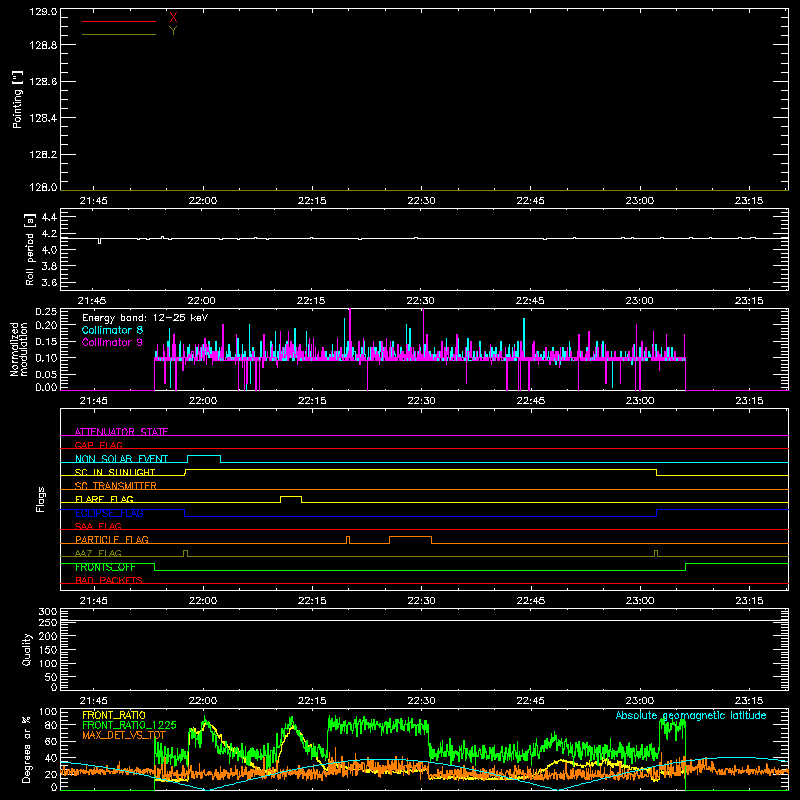Click the GAP_FLAG label
Image resolution: width=800 pixels, height=800 pixels.
[98, 445]
